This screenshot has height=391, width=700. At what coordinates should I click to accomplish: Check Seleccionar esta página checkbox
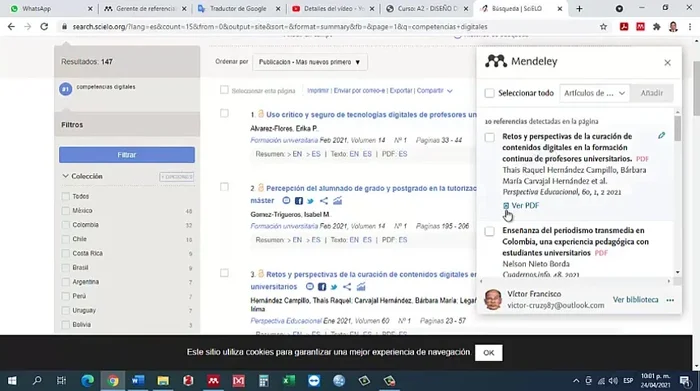tap(224, 90)
